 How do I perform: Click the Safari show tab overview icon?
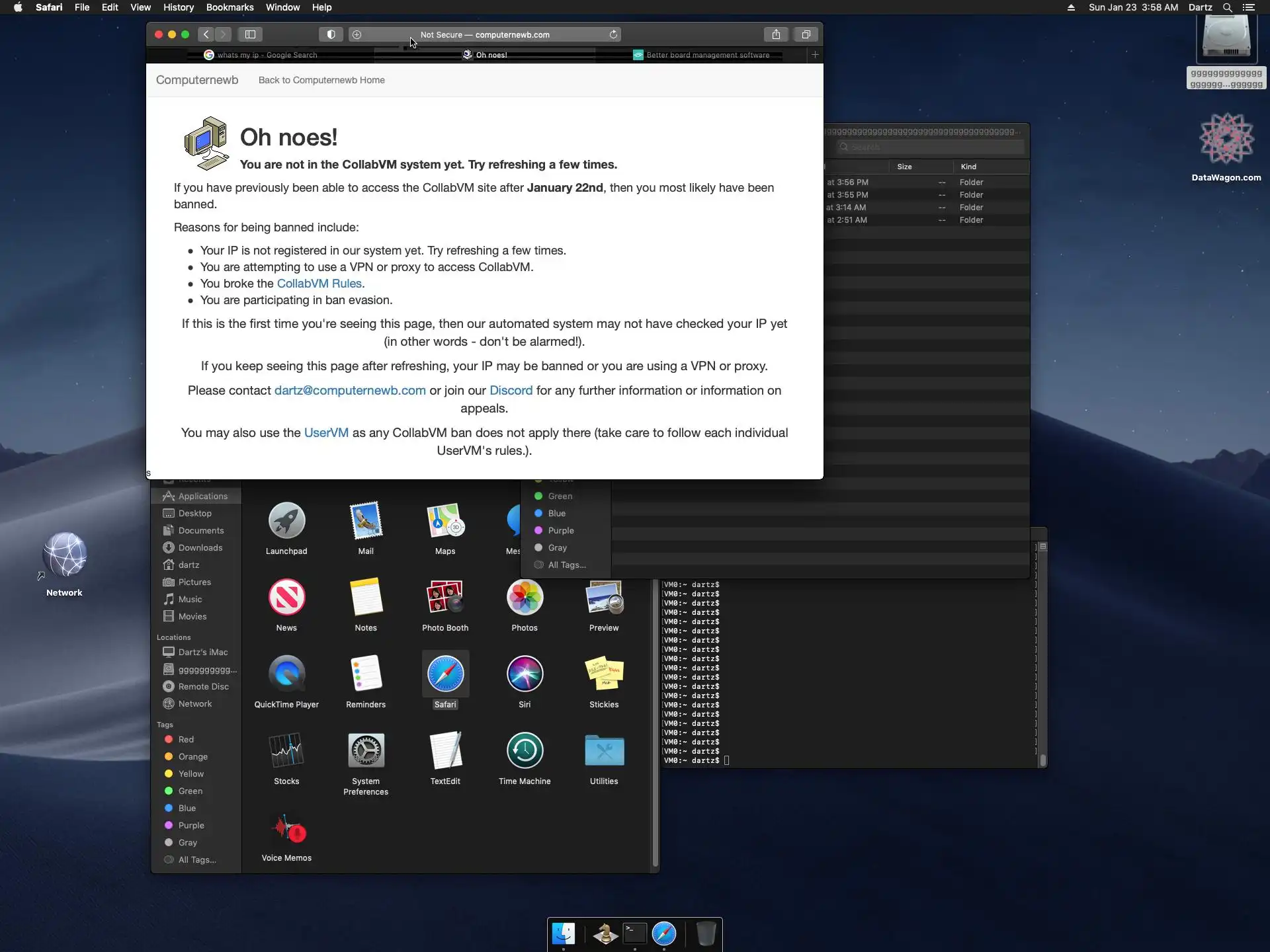806,34
